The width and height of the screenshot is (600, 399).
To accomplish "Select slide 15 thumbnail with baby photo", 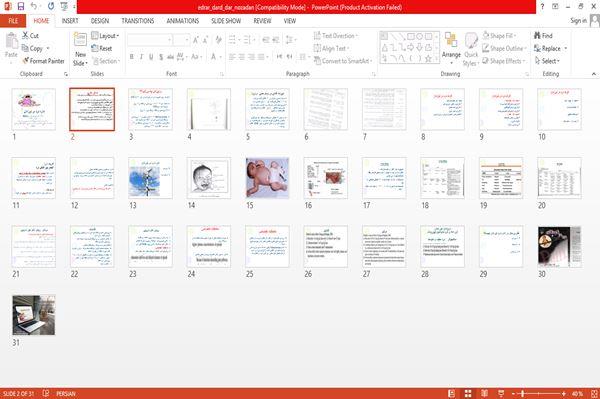I will pyautogui.click(x=267, y=178).
